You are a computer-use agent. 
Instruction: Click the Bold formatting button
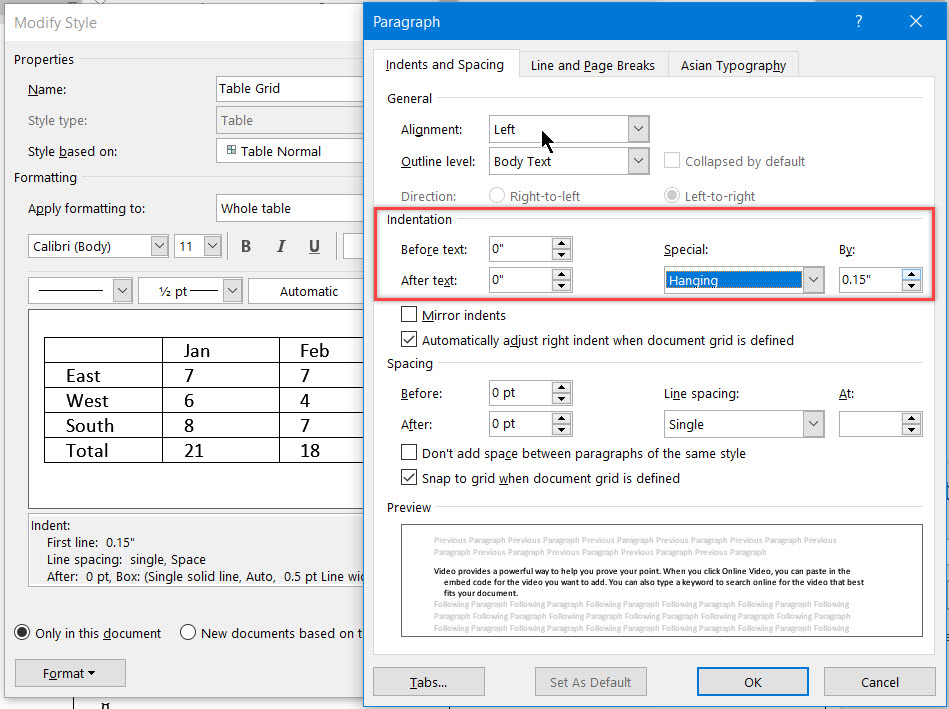246,246
